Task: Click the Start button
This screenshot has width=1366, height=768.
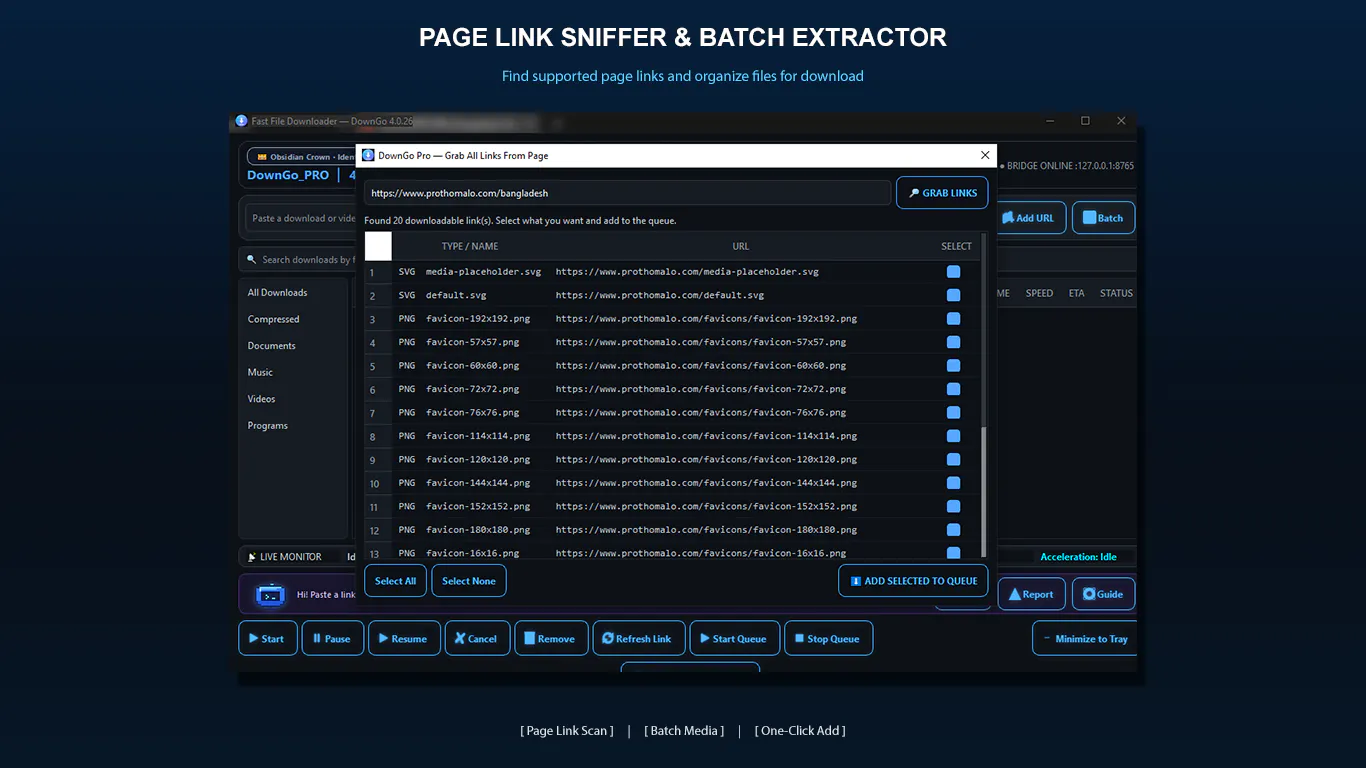Action: 268,638
